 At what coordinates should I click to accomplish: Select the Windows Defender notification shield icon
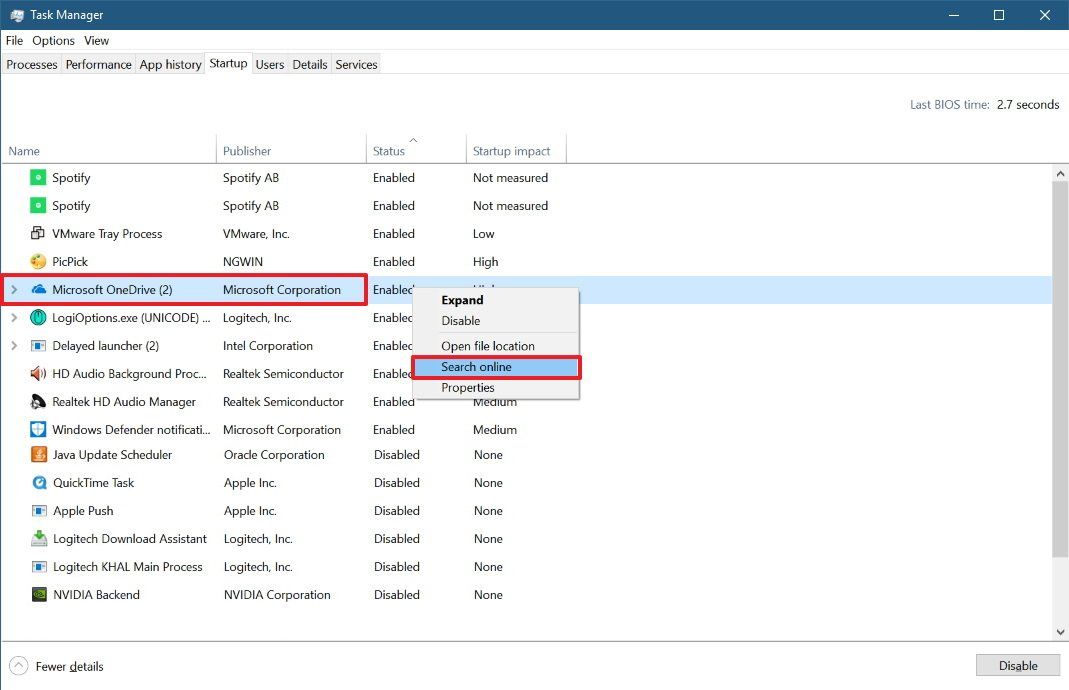point(38,429)
